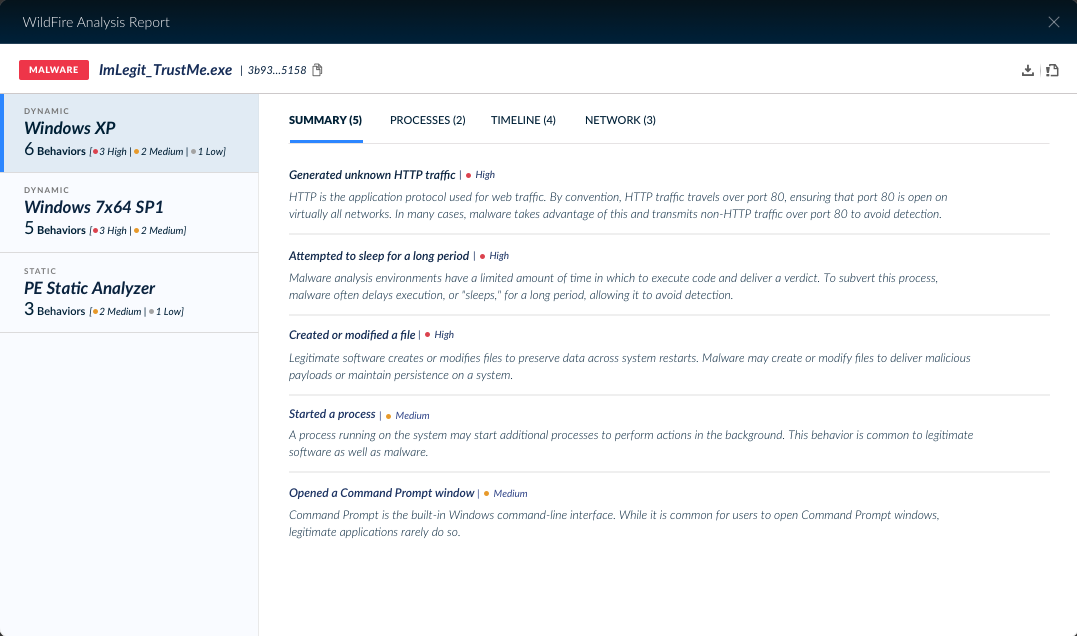Switch to the Network (3) tab

[620, 120]
